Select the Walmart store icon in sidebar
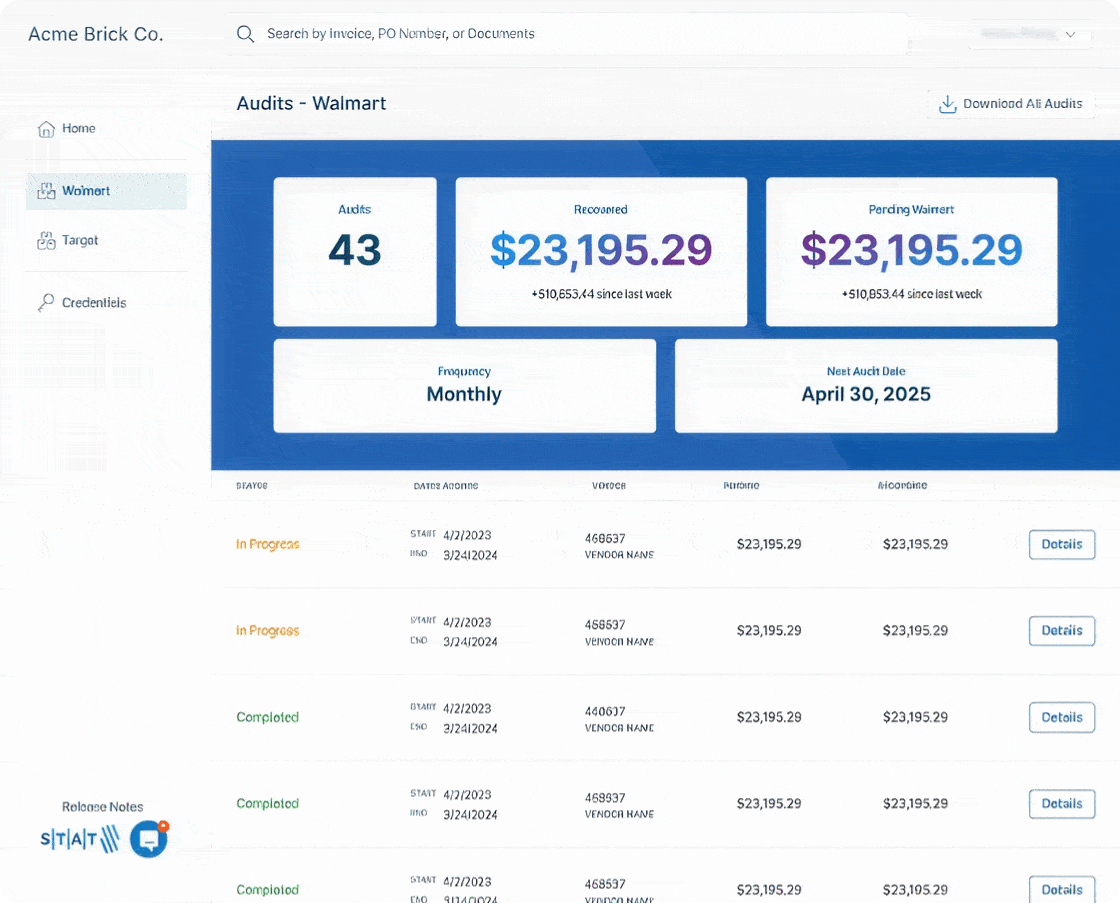The height and width of the screenshot is (904, 1120). click(46, 191)
